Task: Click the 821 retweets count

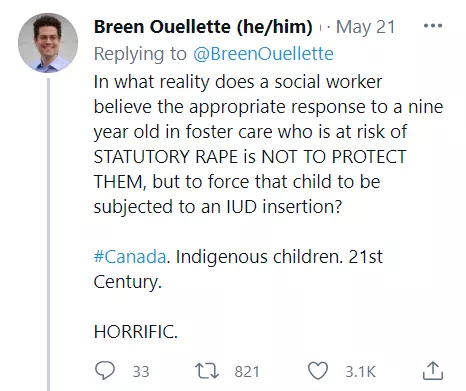Action: point(247,372)
